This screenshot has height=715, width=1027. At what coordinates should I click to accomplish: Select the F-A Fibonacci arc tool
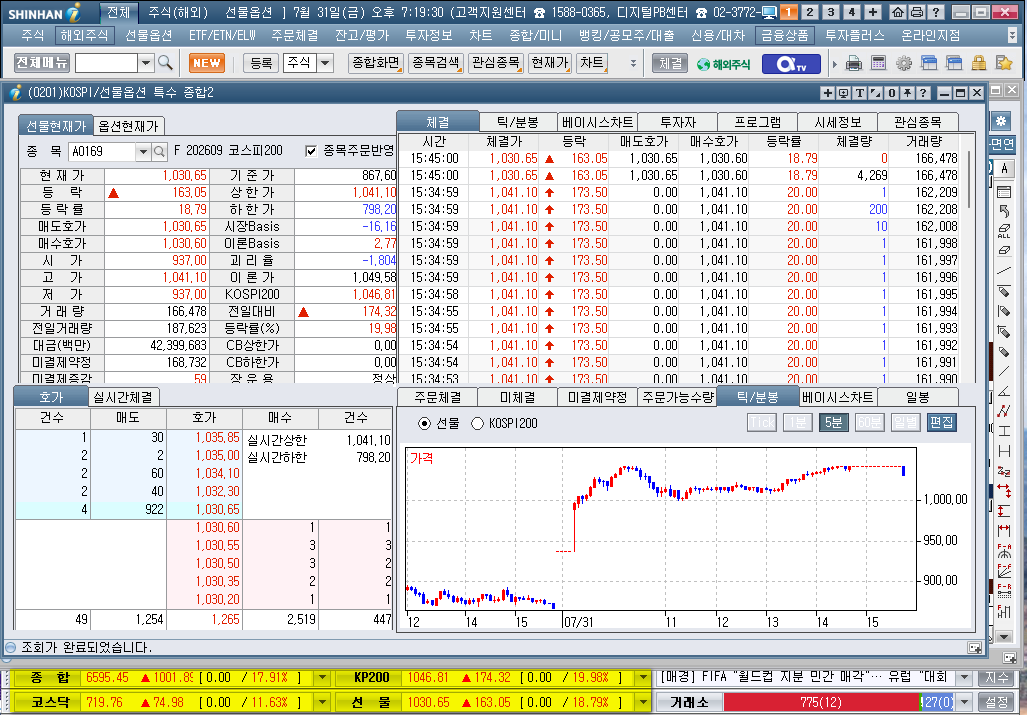pyautogui.click(x=1003, y=550)
